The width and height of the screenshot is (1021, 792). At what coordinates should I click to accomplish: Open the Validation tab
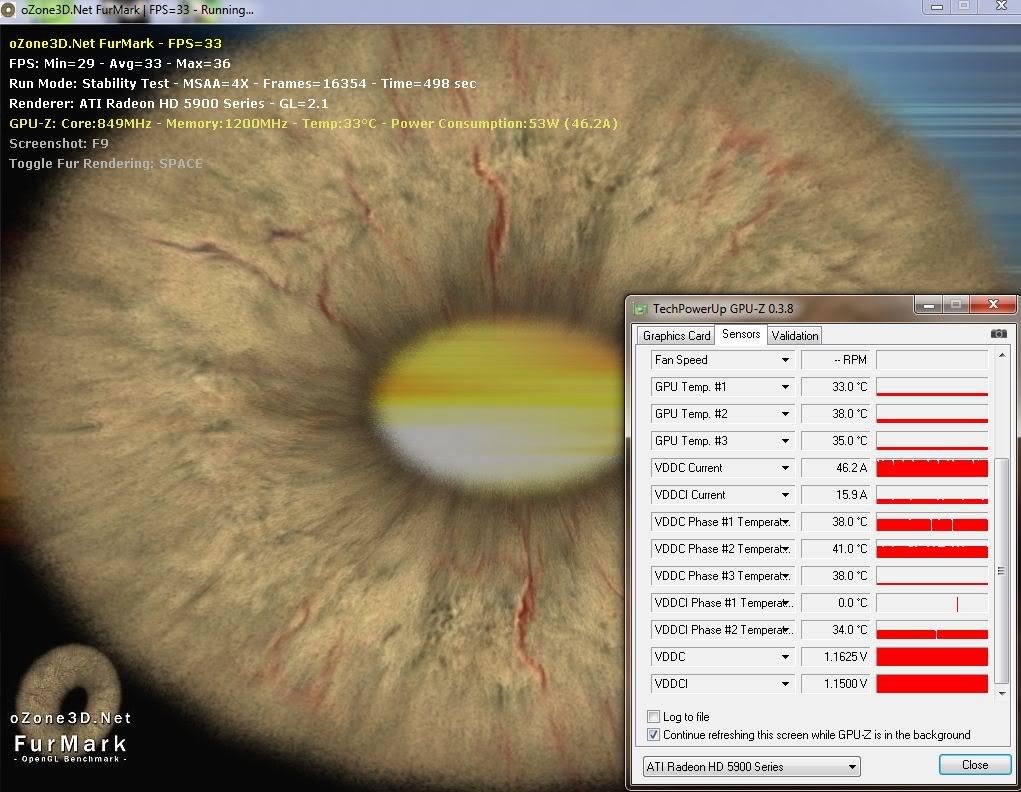tap(794, 335)
